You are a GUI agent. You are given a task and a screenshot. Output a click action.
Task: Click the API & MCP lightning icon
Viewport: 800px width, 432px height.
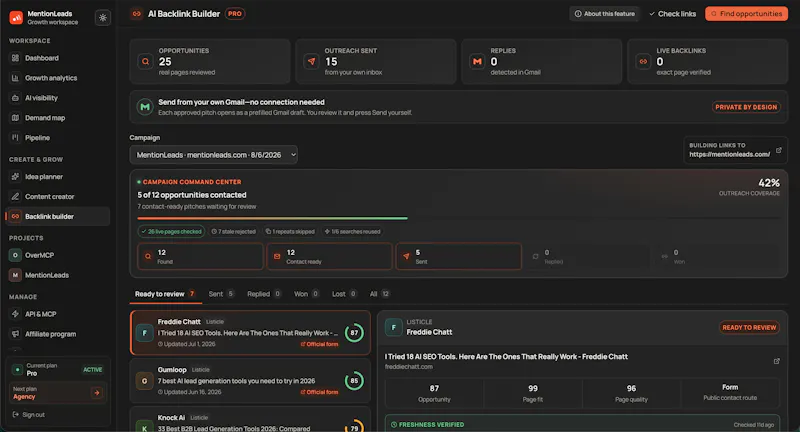pyautogui.click(x=15, y=314)
